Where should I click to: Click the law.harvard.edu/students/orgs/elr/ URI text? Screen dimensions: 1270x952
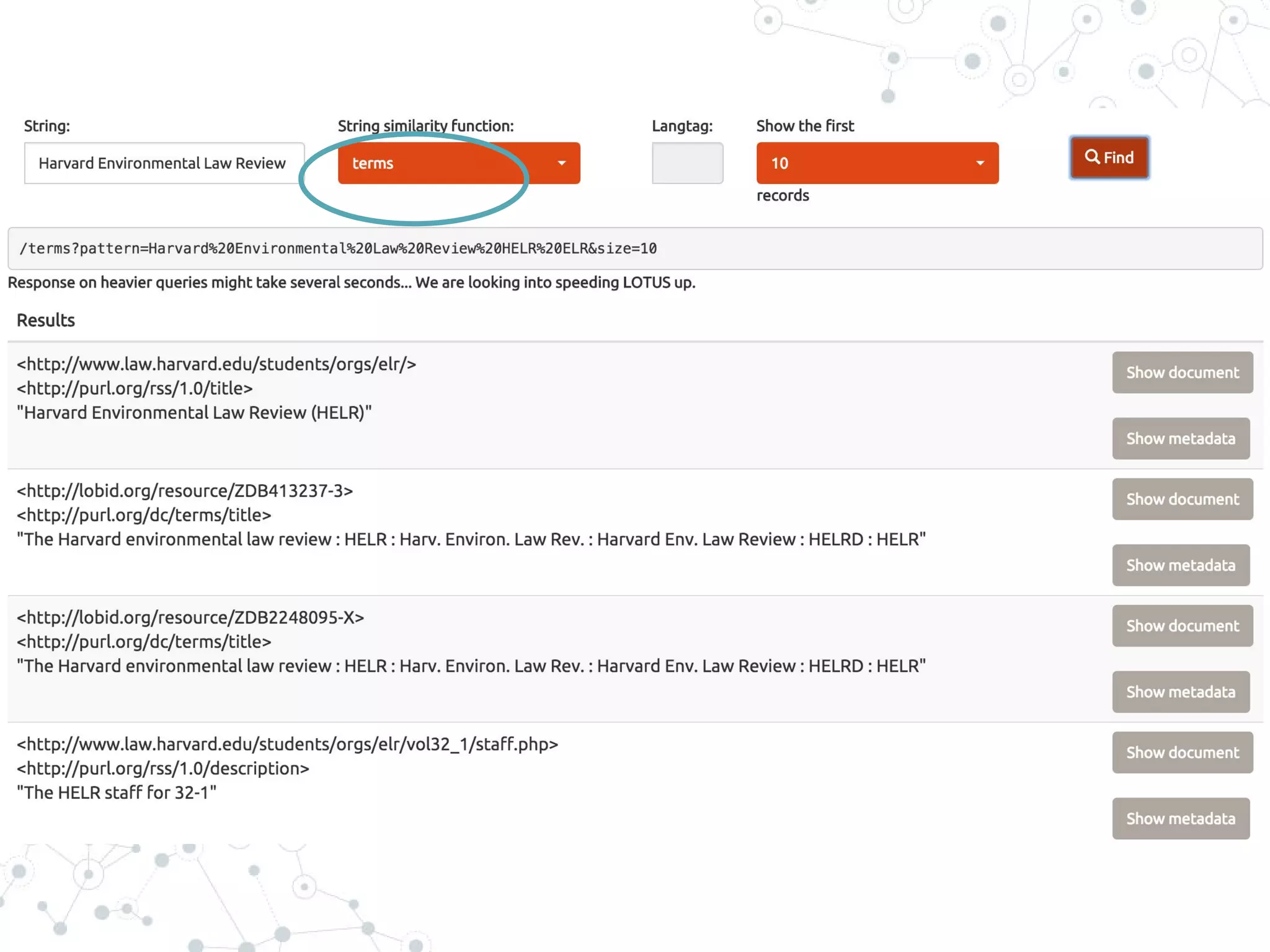coord(216,364)
